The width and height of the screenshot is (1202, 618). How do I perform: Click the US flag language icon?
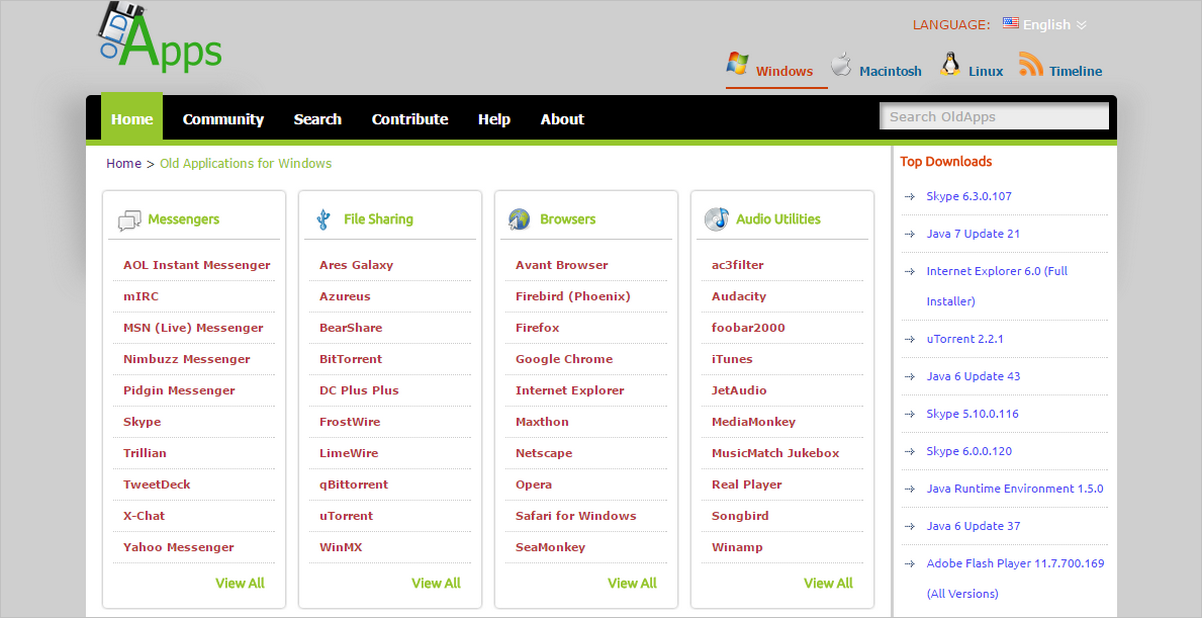[1011, 23]
